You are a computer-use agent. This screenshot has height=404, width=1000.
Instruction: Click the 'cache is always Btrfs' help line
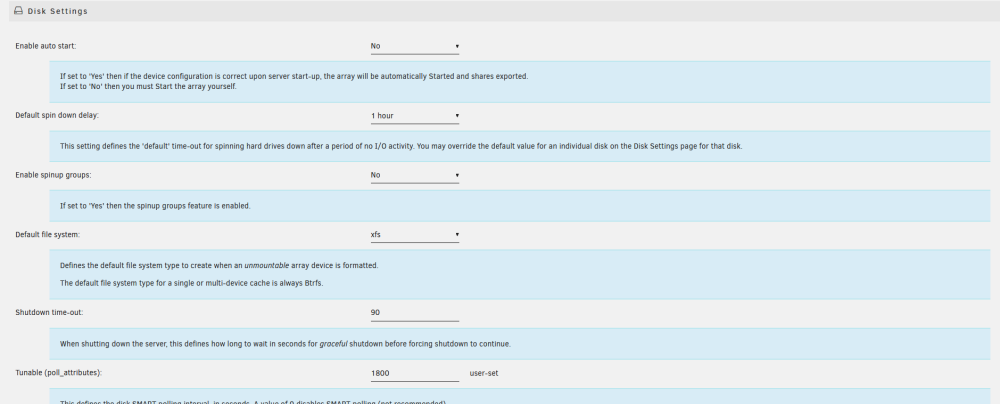point(191,283)
